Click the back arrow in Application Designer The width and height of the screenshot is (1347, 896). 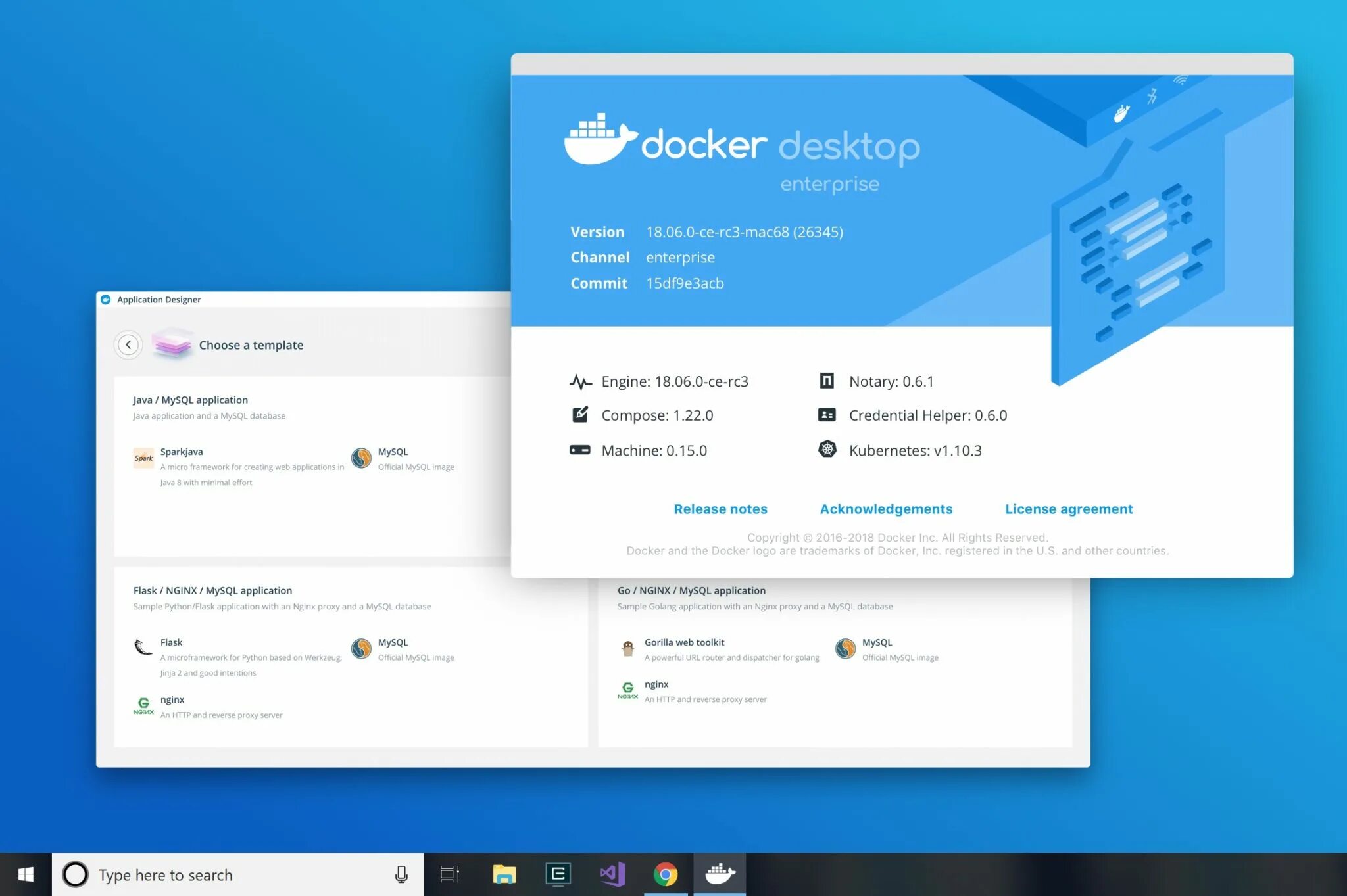pyautogui.click(x=128, y=345)
